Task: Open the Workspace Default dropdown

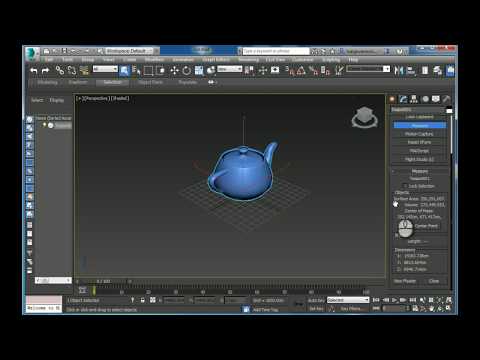Action: click(x=129, y=51)
